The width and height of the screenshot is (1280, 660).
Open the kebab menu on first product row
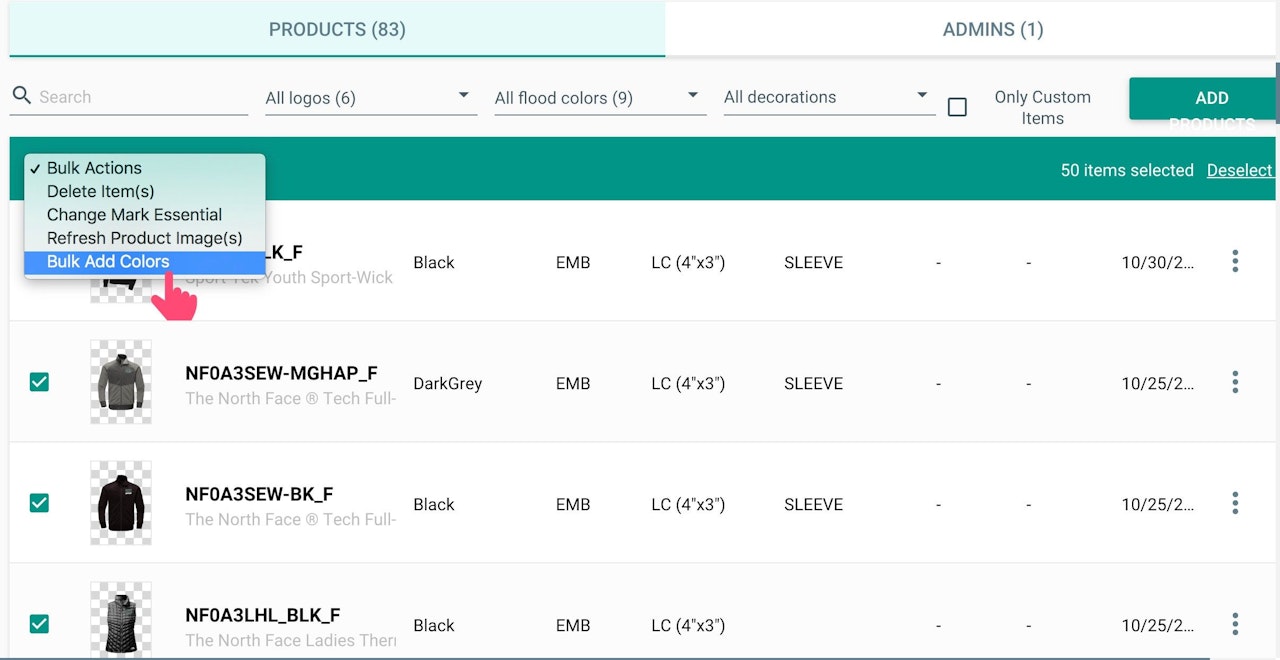point(1235,262)
